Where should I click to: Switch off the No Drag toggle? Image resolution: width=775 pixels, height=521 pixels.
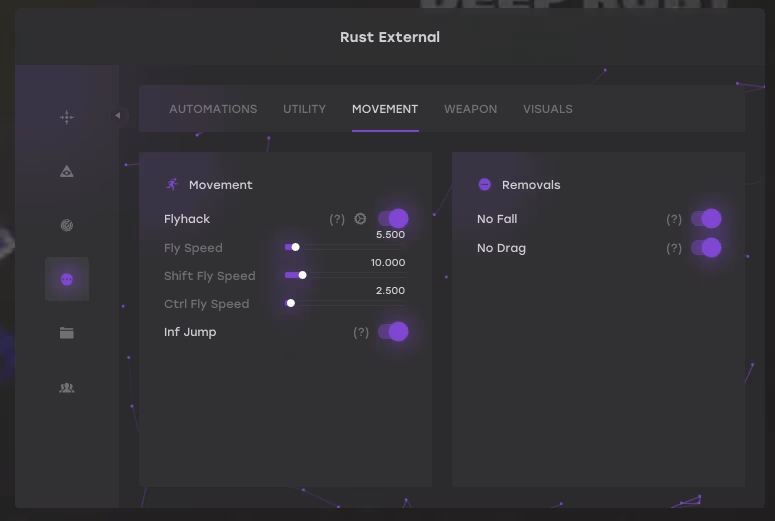[706, 248]
